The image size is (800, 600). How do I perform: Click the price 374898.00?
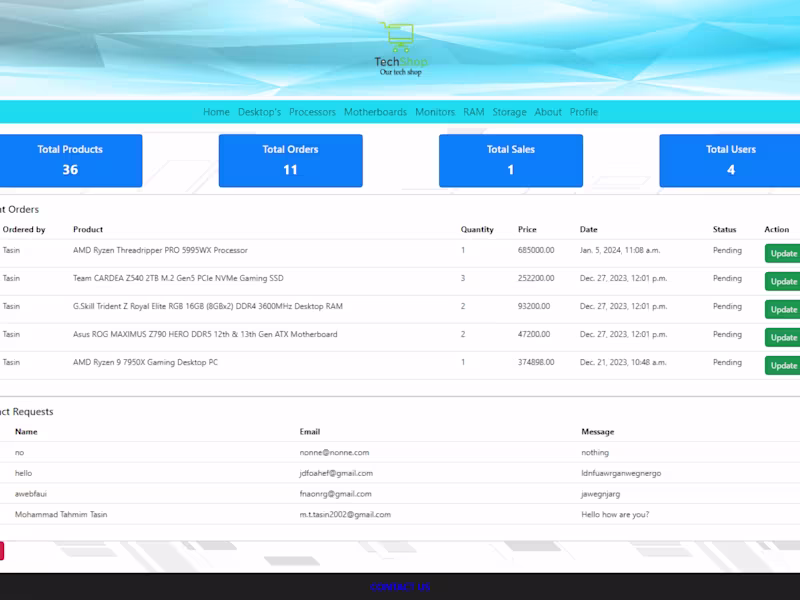click(x=536, y=362)
